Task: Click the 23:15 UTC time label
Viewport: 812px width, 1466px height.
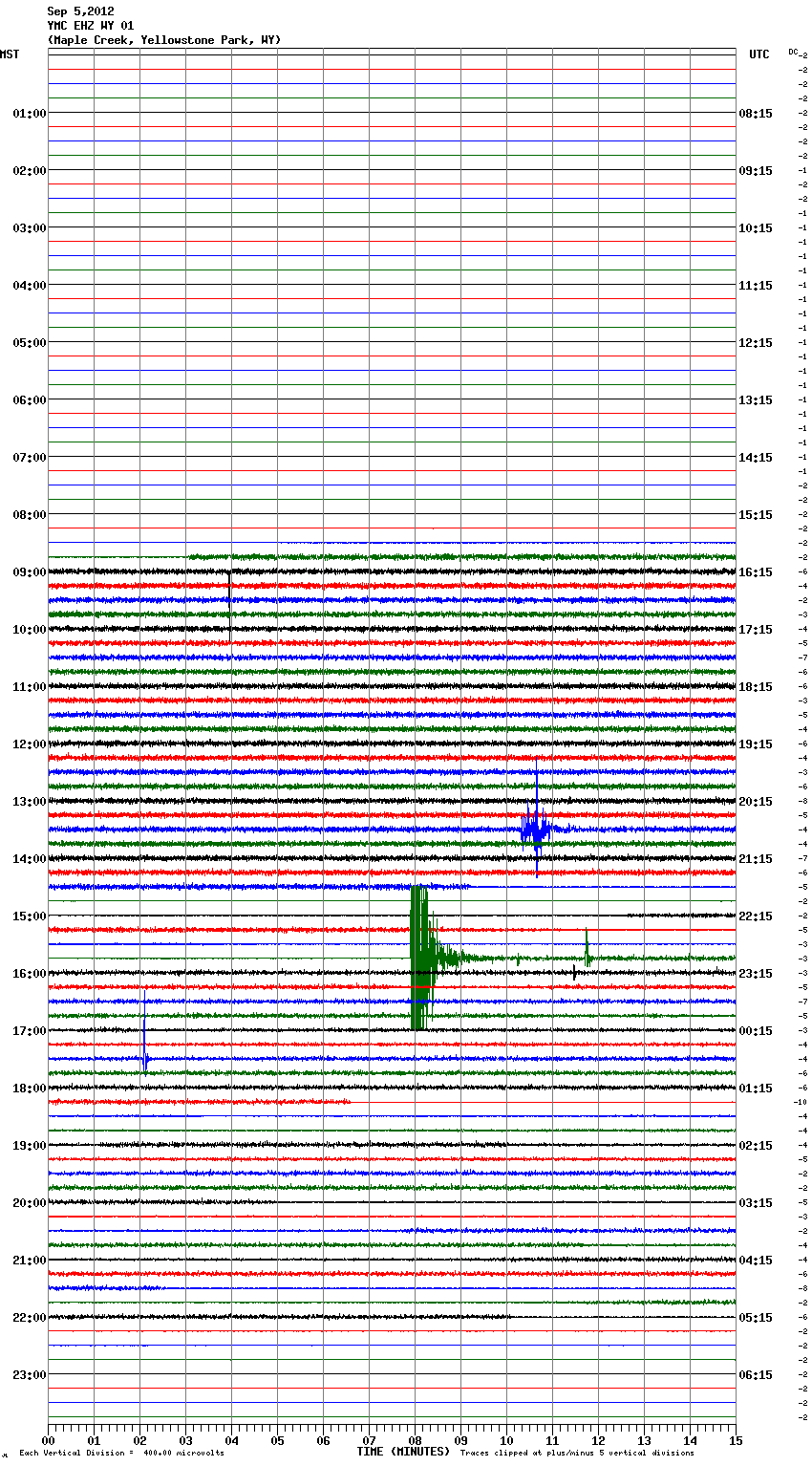Action: coord(756,974)
